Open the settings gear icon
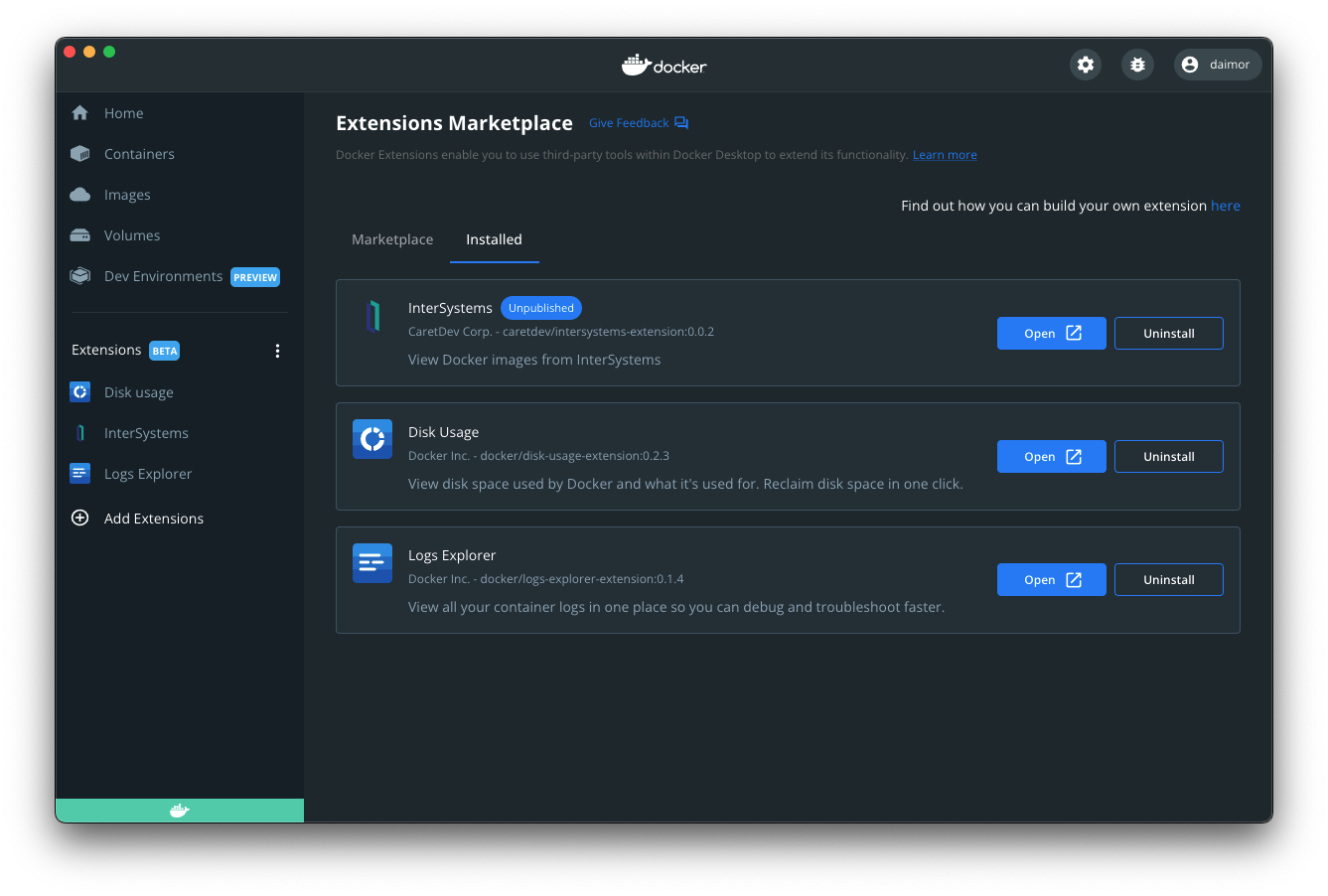This screenshot has height=896, width=1328. pos(1086,65)
